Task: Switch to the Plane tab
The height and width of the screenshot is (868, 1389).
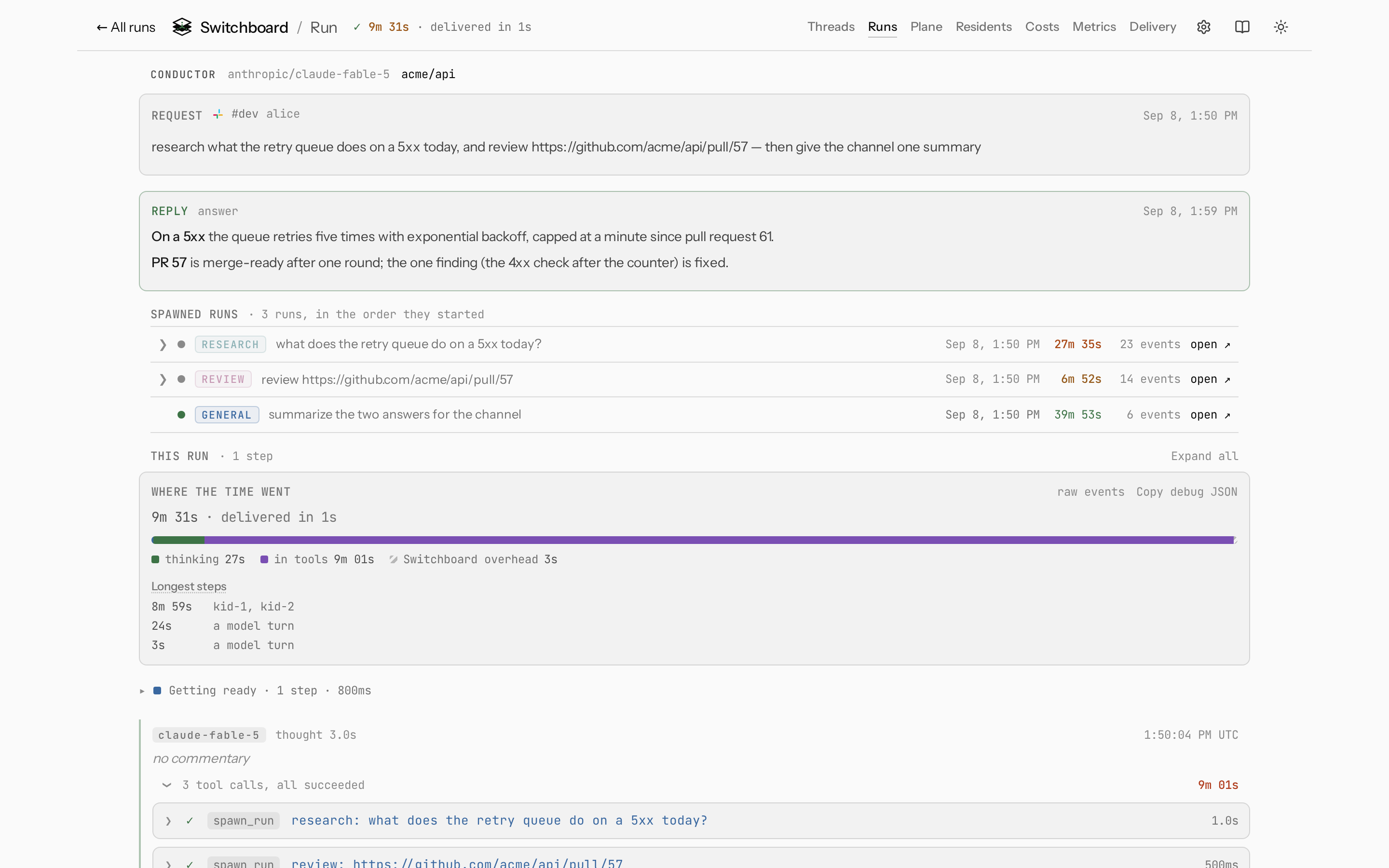Action: pos(926,27)
